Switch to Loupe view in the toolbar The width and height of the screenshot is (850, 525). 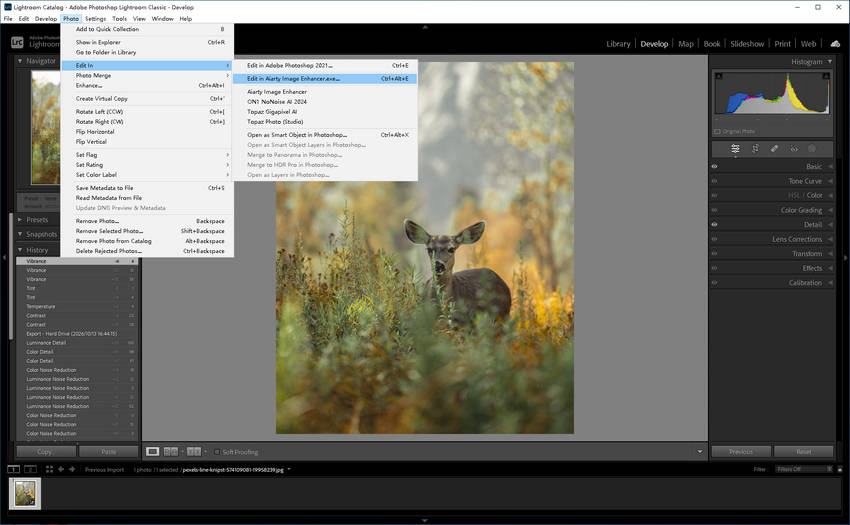(x=153, y=452)
